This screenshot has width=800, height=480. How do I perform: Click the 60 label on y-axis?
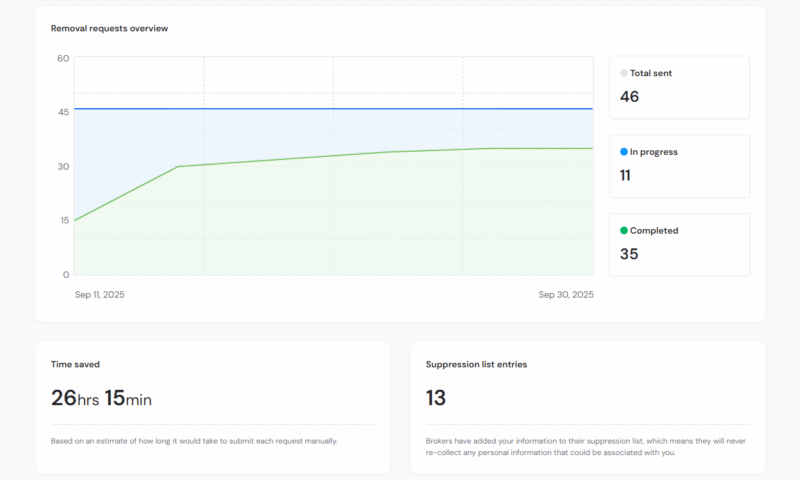pyautogui.click(x=63, y=58)
